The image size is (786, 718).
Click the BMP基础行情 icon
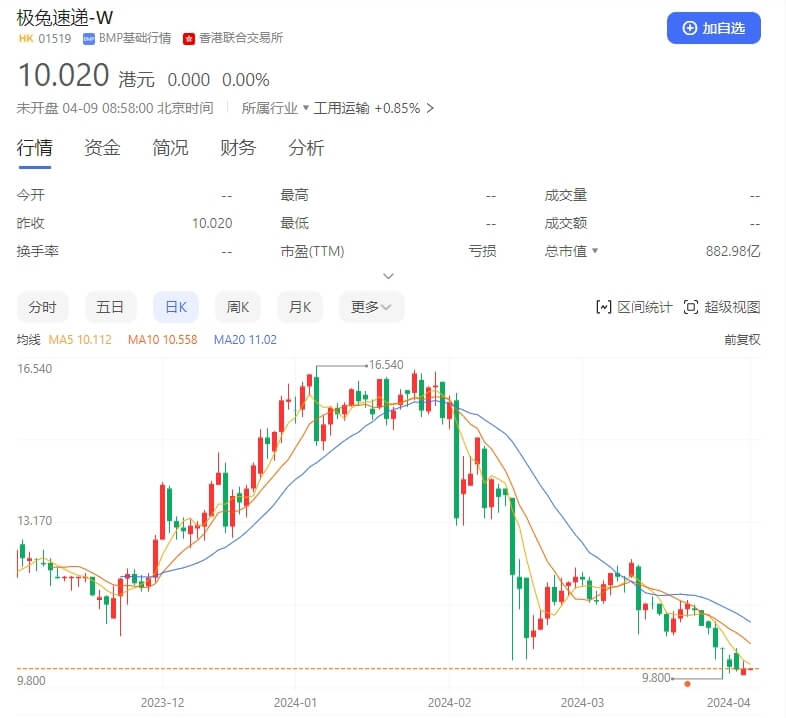[x=89, y=38]
